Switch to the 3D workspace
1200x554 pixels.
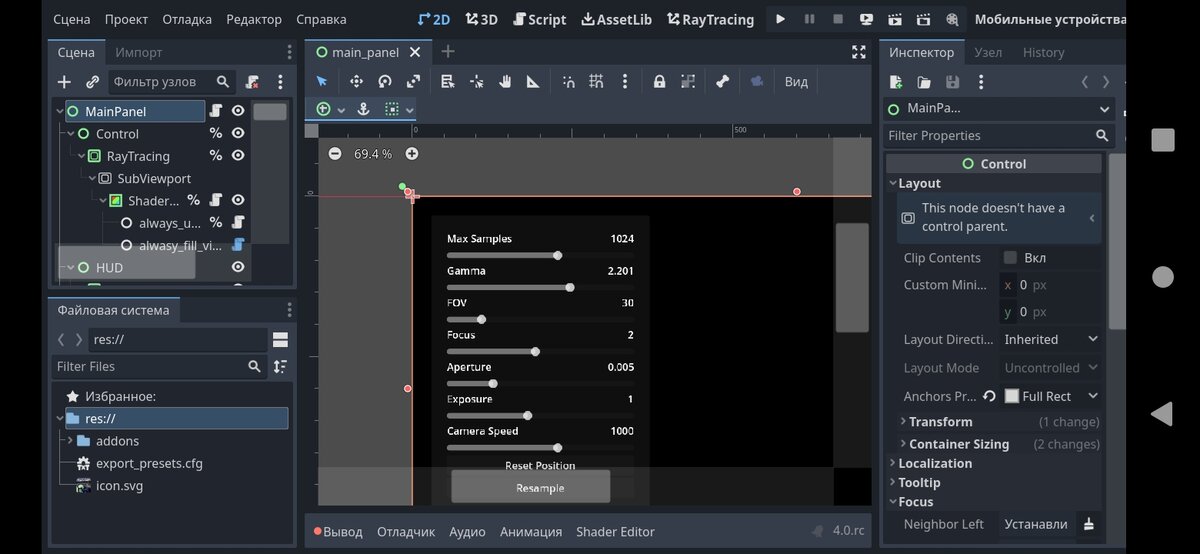tap(482, 19)
